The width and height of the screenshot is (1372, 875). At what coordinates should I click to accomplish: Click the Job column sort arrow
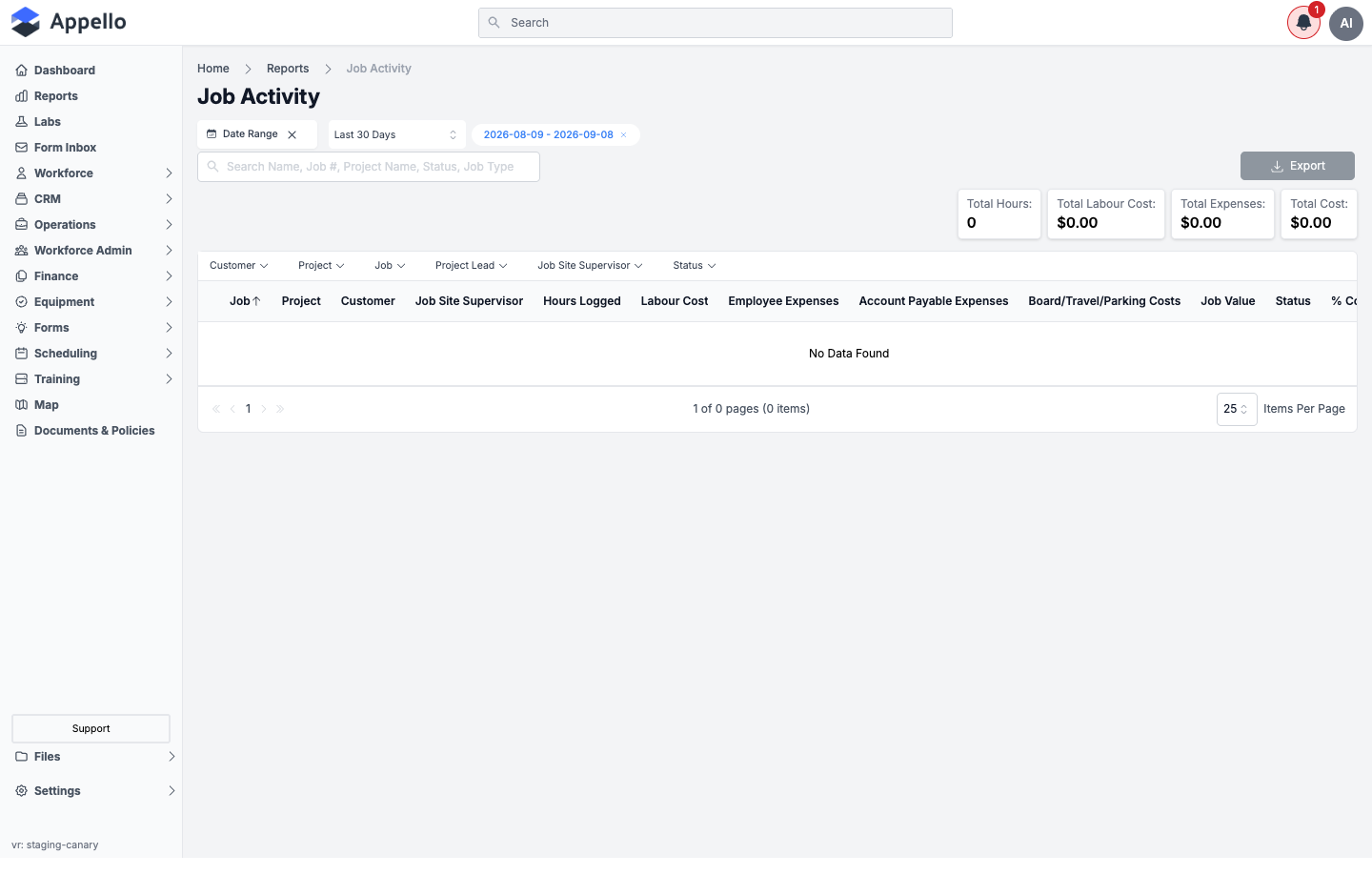tap(256, 301)
